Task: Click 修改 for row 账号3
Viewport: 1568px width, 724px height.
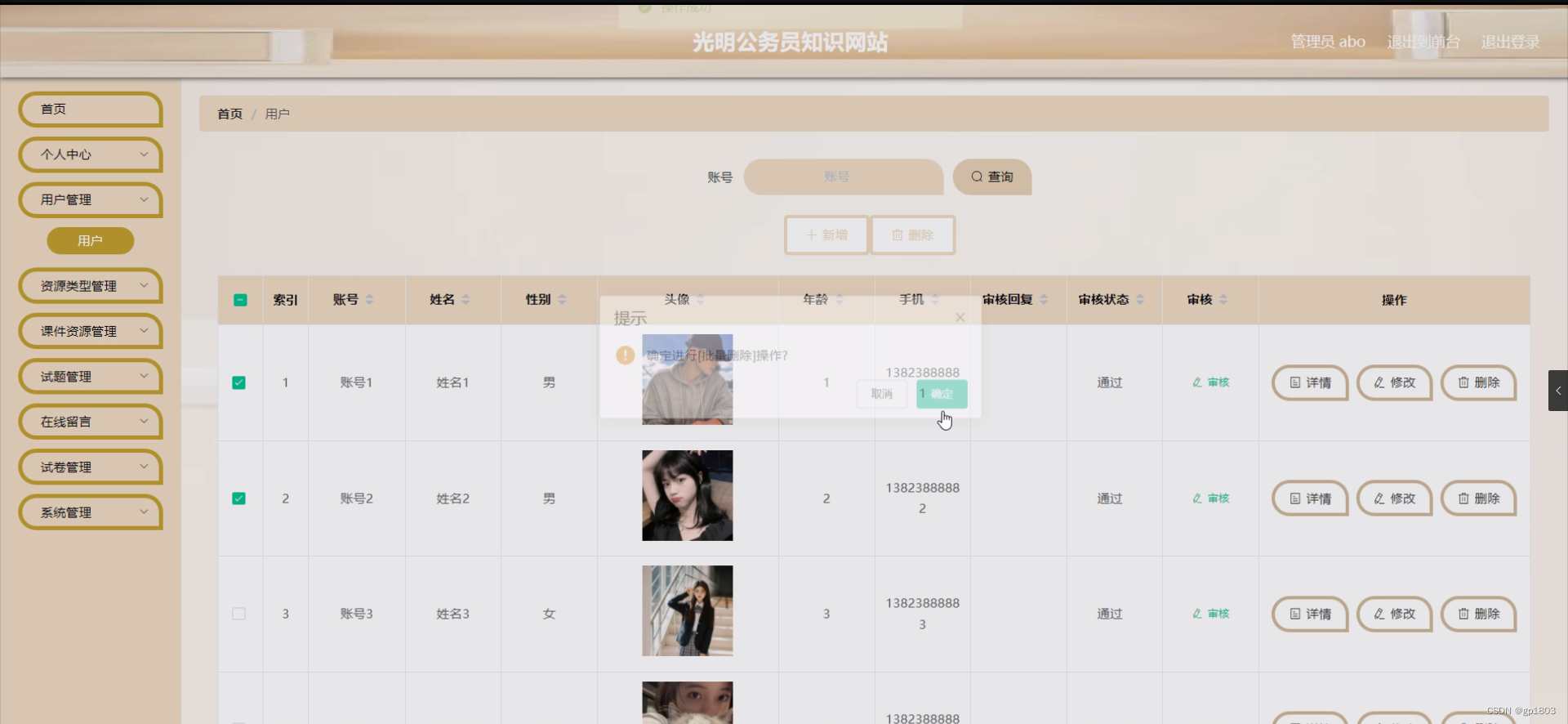Action: (x=1394, y=614)
